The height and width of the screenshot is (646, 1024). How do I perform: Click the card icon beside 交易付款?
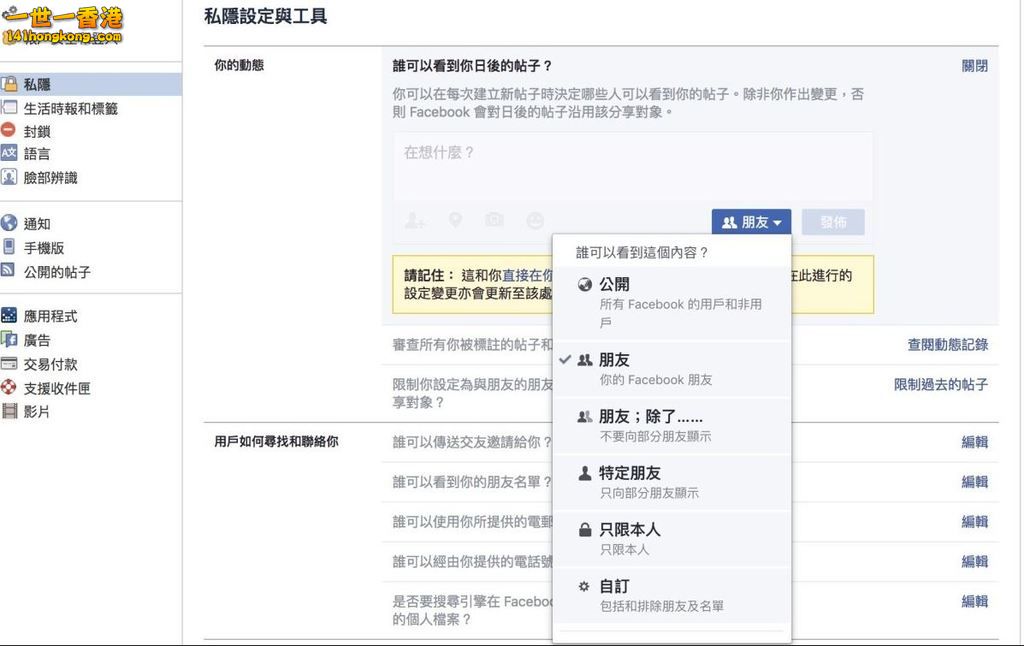[9, 363]
